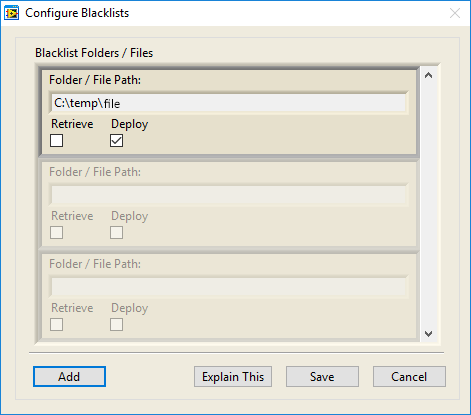Tick the Deploy checkbox in second entry
This screenshot has height=415, width=471.
[x=116, y=232]
